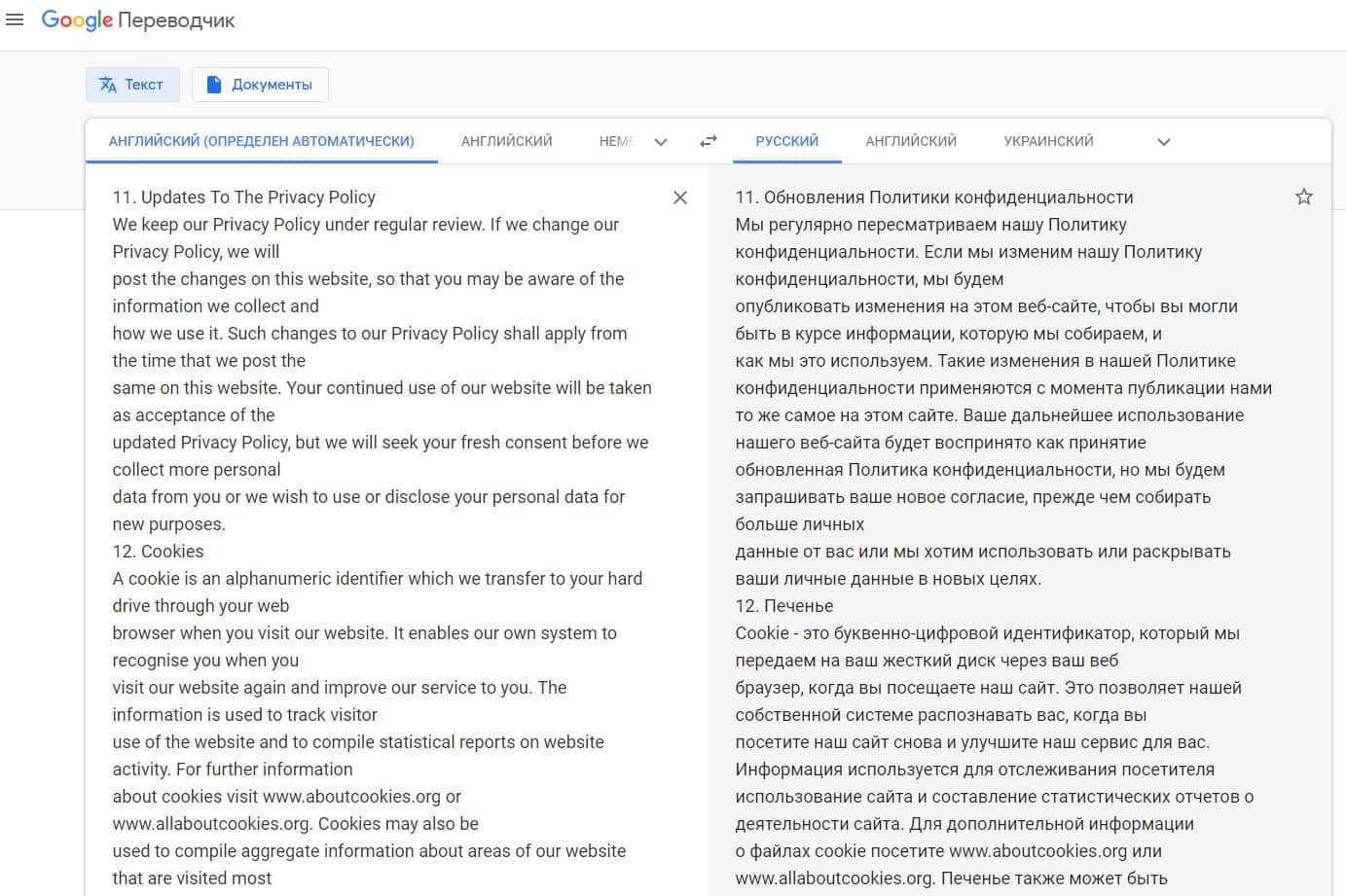The width and height of the screenshot is (1346, 896).
Task: Click source line 'that are visited most'
Action: [192, 878]
